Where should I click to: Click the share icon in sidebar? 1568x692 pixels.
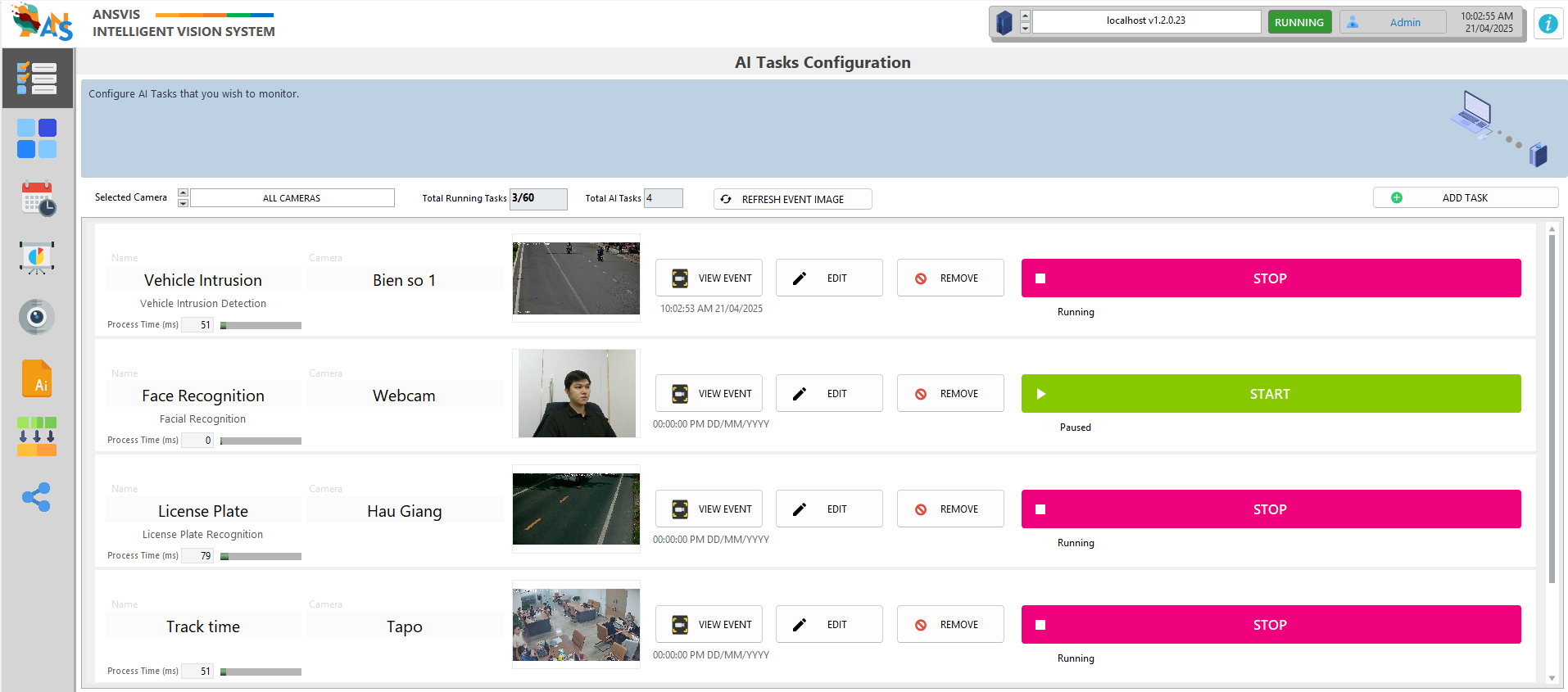click(x=37, y=497)
